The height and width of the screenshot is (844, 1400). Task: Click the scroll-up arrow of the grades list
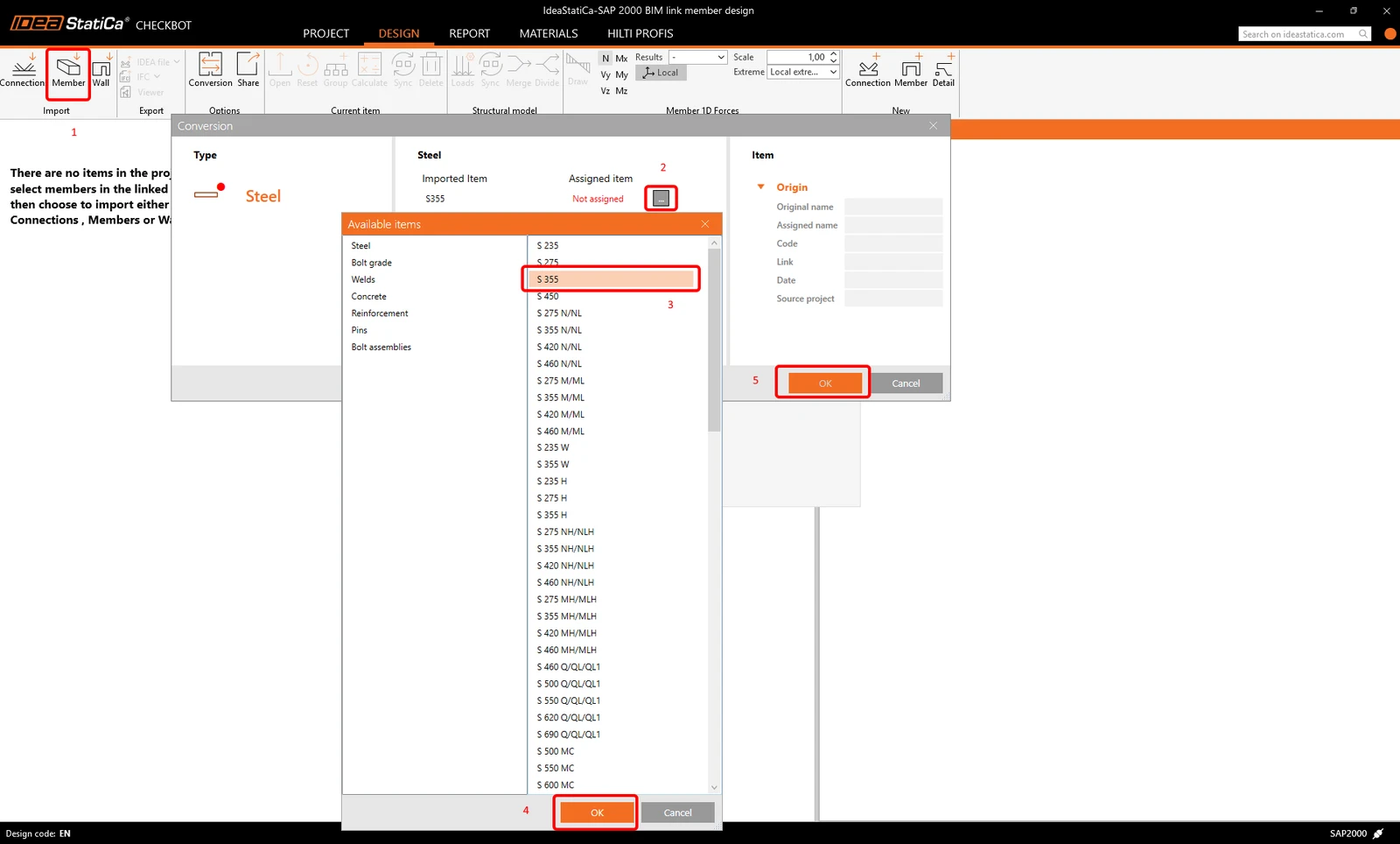tap(714, 243)
